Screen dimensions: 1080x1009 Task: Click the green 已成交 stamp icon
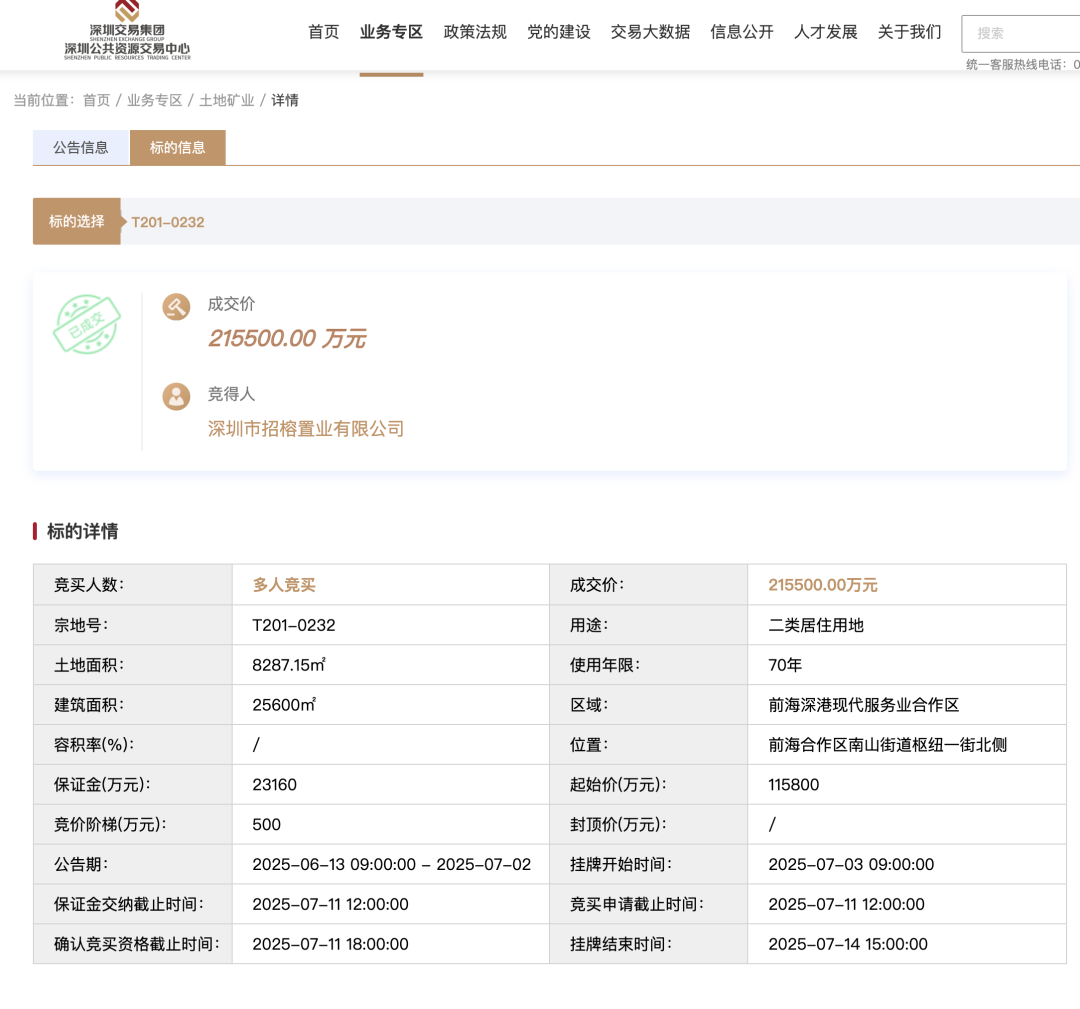click(87, 325)
